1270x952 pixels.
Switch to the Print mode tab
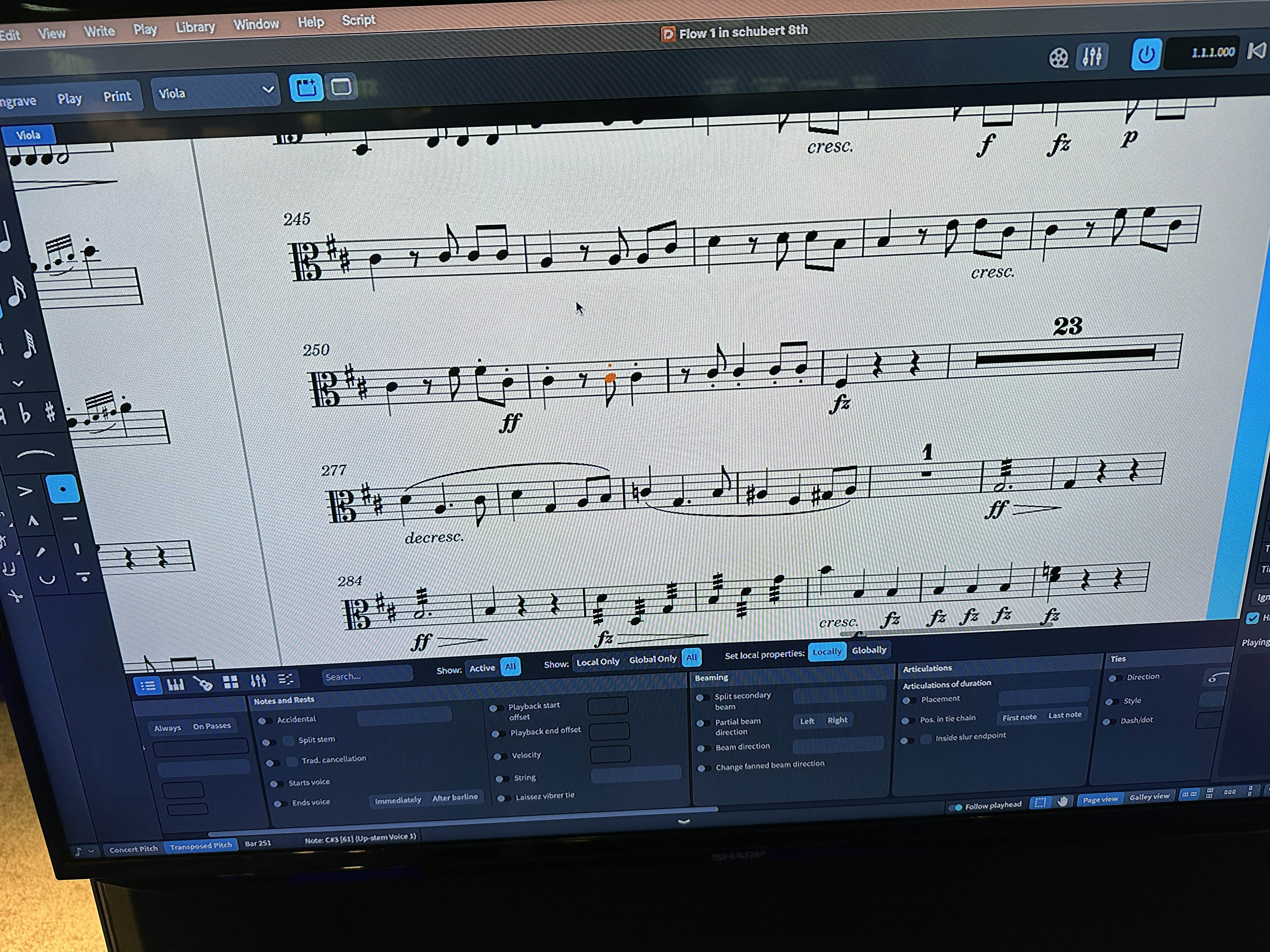coord(117,96)
